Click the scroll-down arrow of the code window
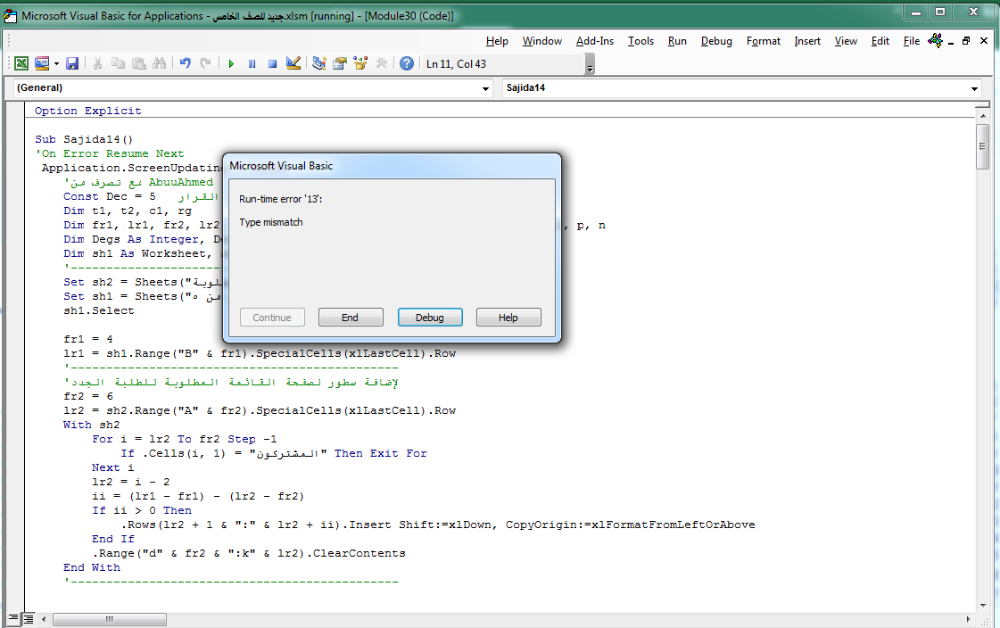Screen dimensions: 1000x628 click(982, 605)
